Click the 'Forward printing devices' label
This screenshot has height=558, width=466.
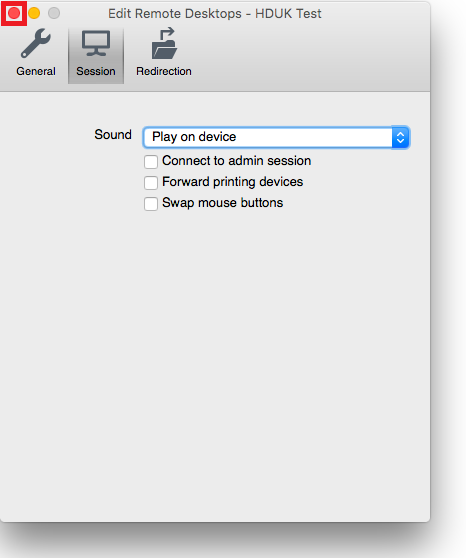(232, 182)
